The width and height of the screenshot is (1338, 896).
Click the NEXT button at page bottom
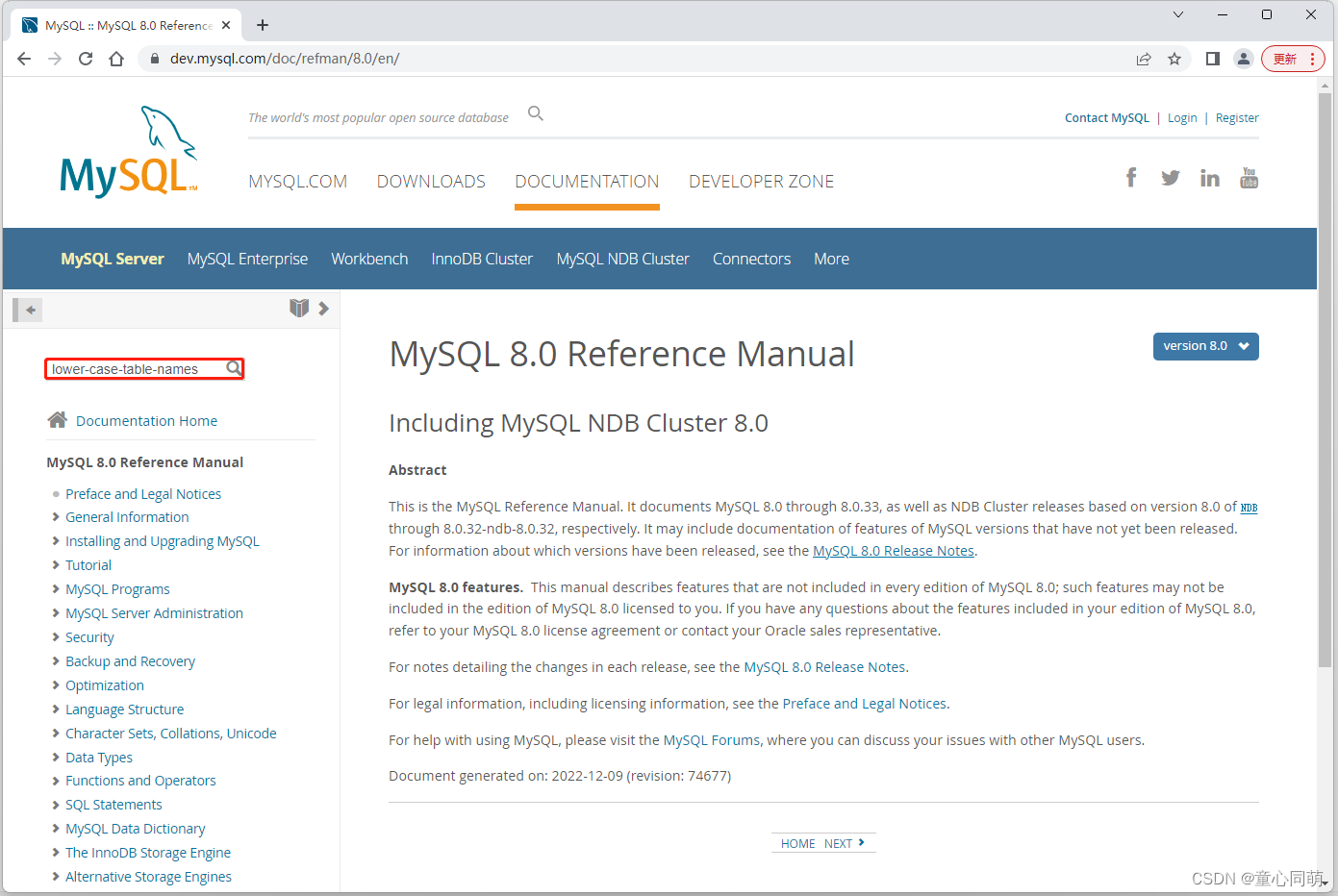841,842
